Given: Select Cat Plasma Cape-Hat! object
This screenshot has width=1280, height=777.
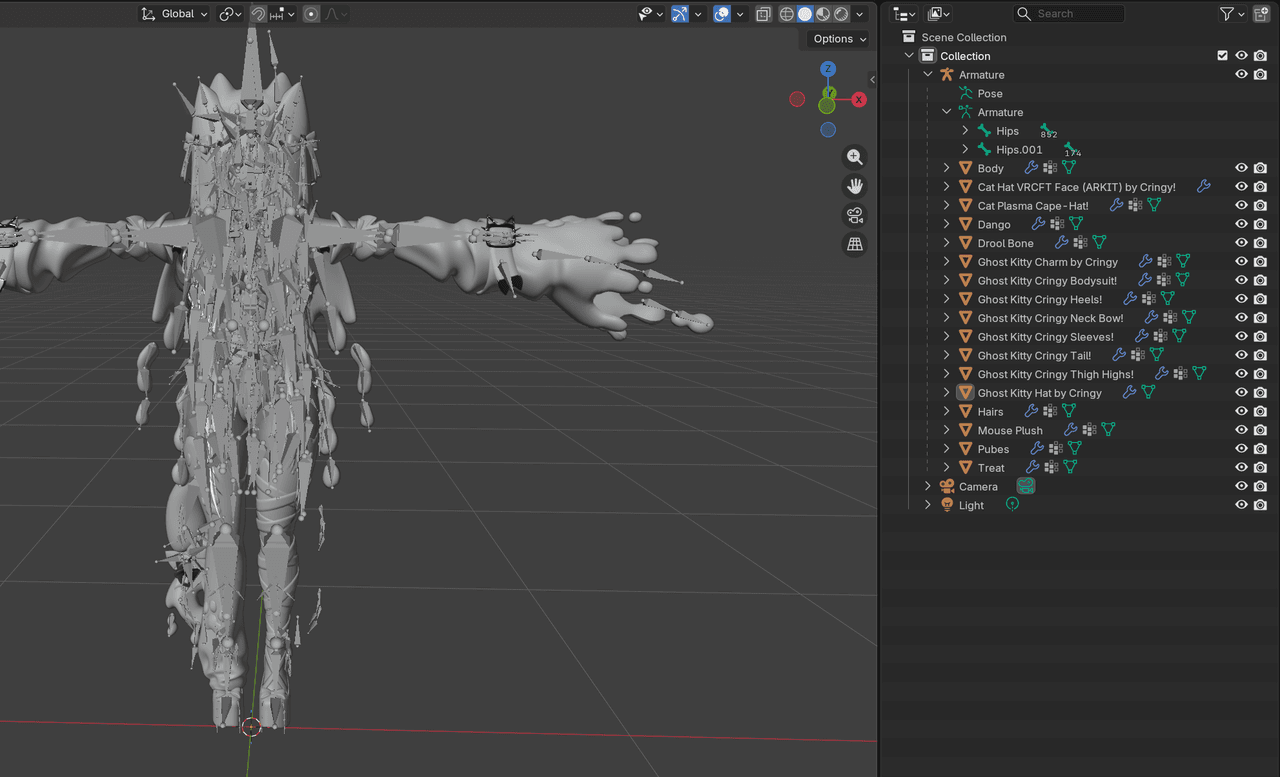Looking at the screenshot, I should [x=1033, y=206].
